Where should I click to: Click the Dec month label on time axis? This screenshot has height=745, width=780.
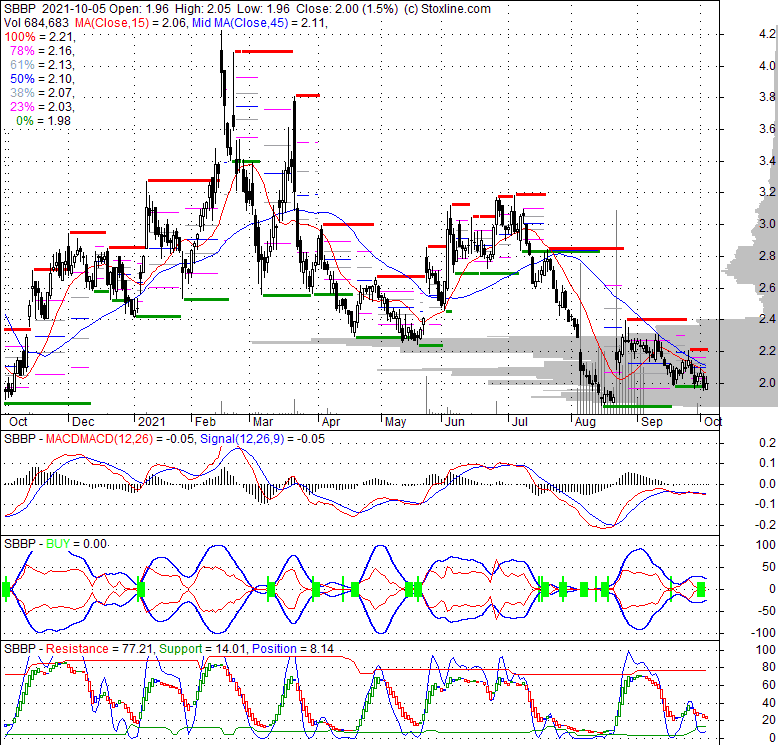coord(83,422)
